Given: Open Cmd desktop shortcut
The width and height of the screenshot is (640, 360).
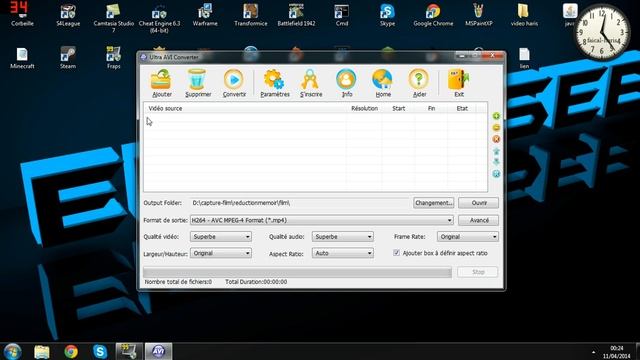Looking at the screenshot, I should (342, 14).
